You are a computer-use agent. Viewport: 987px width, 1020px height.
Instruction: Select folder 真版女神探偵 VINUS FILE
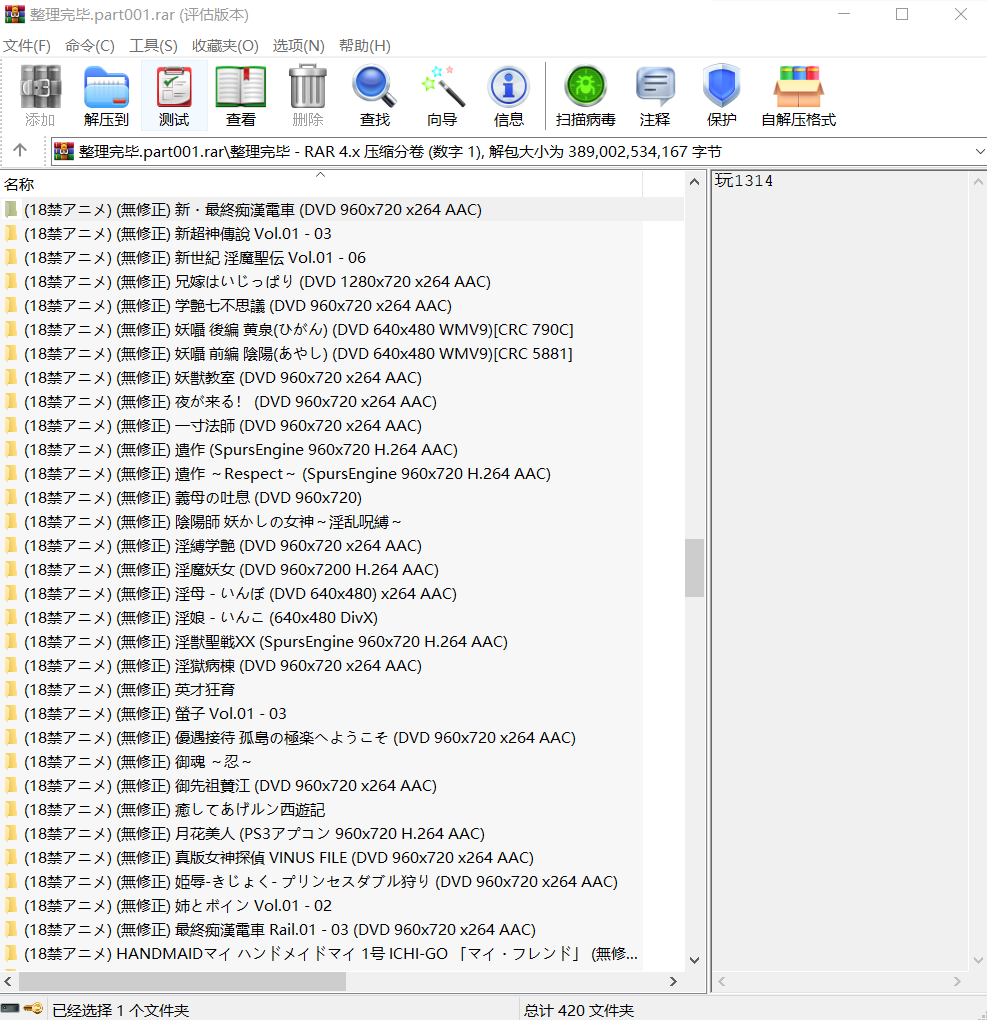coord(279,857)
